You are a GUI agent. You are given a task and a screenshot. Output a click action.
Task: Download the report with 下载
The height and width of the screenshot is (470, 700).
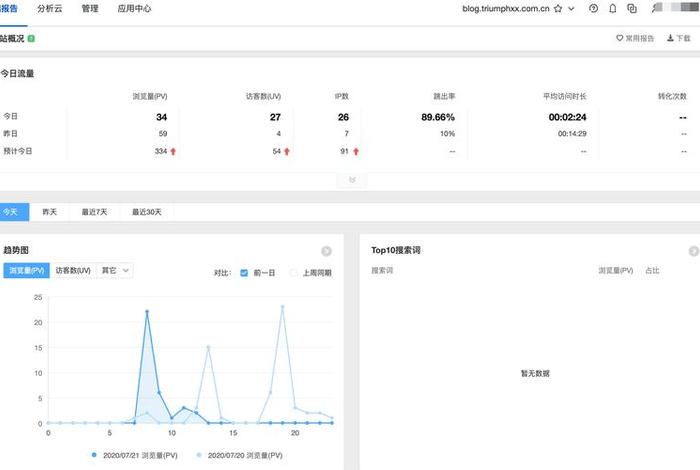point(679,38)
